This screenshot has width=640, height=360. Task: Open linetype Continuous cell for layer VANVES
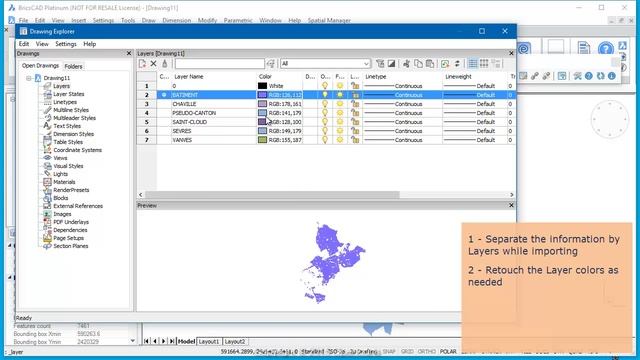pyautogui.click(x=402, y=140)
